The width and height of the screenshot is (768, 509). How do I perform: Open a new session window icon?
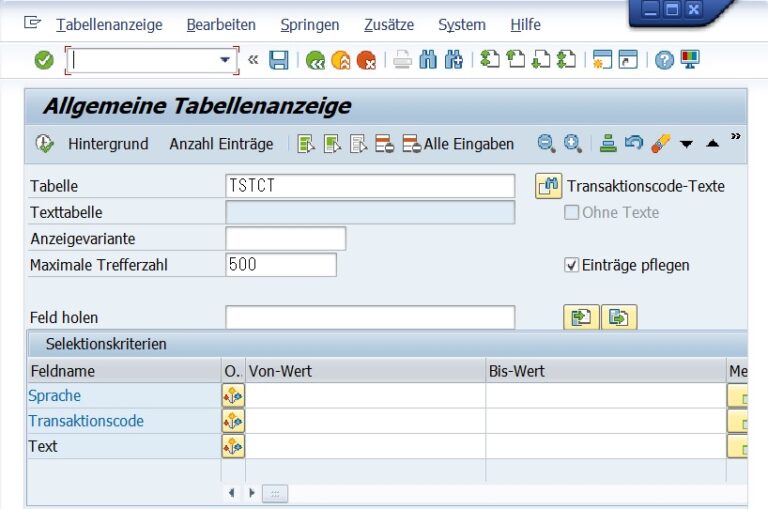pyautogui.click(x=602, y=59)
